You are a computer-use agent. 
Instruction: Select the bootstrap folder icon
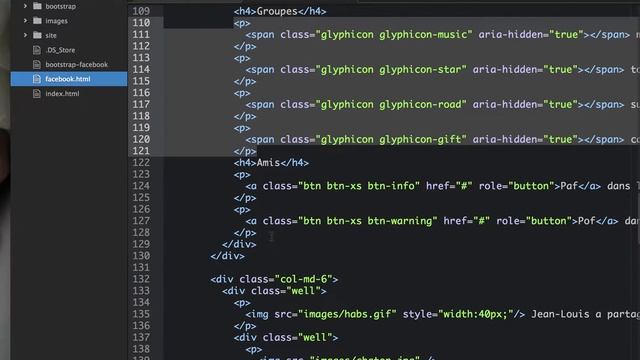tap(37, 6)
